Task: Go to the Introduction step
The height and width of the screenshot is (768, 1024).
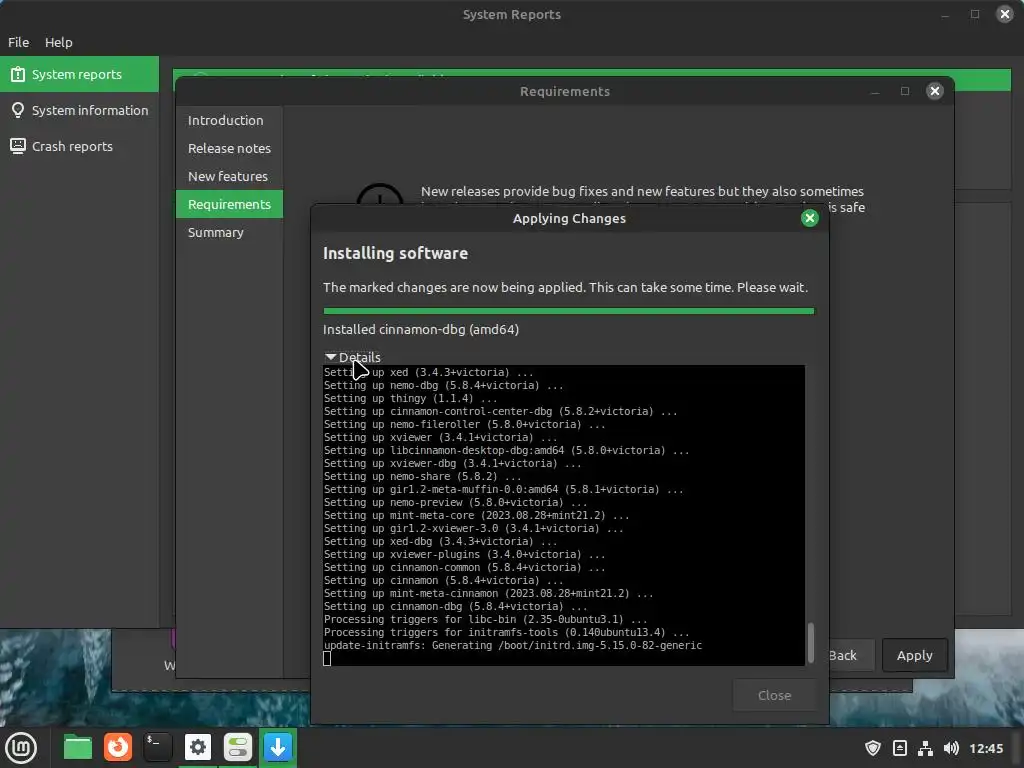Action: click(x=229, y=120)
